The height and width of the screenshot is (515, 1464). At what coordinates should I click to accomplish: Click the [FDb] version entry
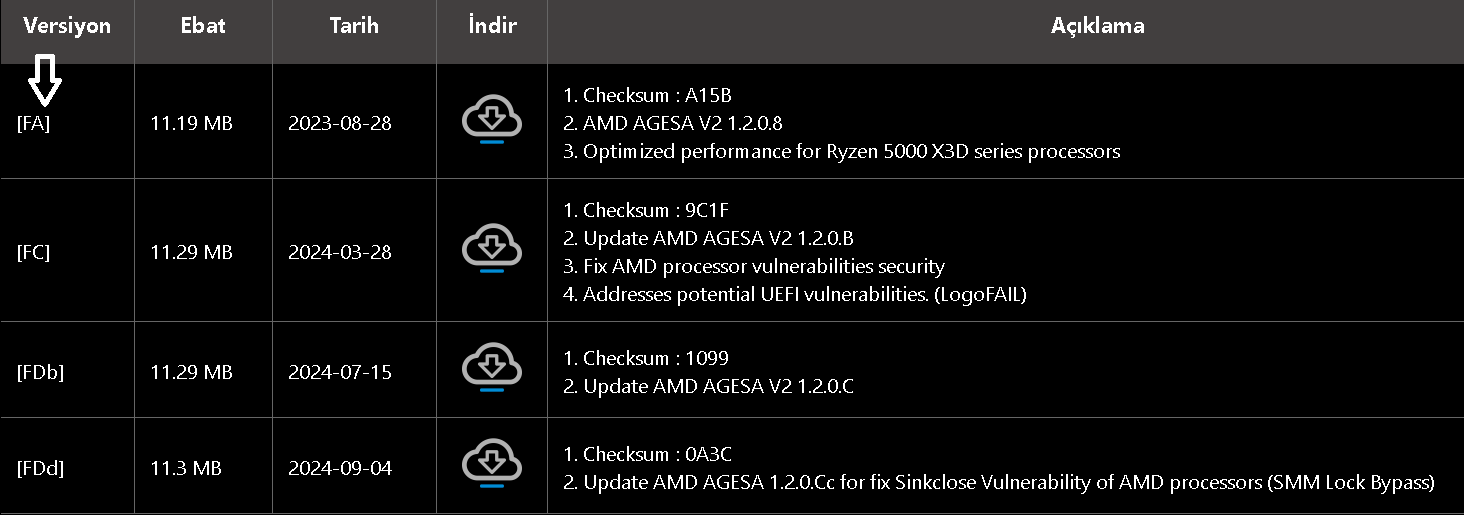tap(40, 372)
